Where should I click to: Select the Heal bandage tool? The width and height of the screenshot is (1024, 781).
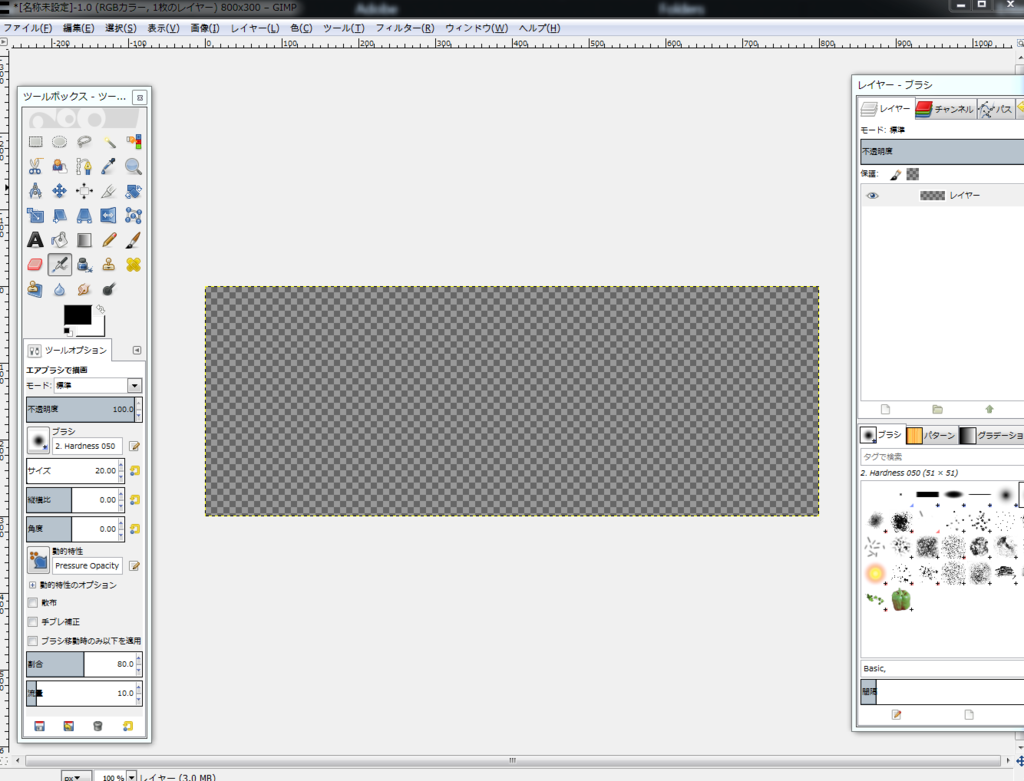[x=133, y=264]
